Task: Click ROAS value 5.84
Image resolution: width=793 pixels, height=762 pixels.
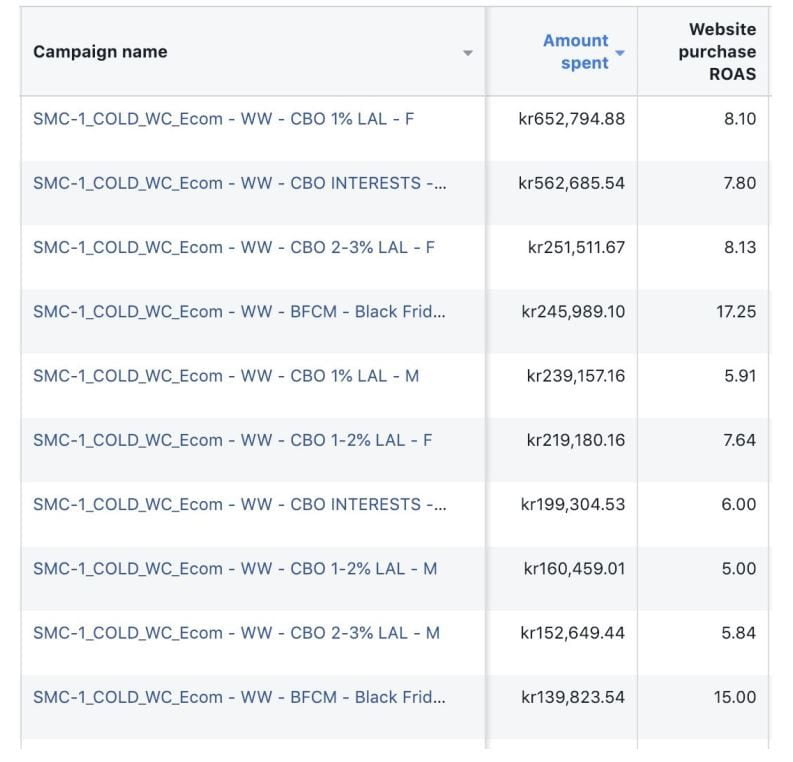Action: click(x=739, y=633)
